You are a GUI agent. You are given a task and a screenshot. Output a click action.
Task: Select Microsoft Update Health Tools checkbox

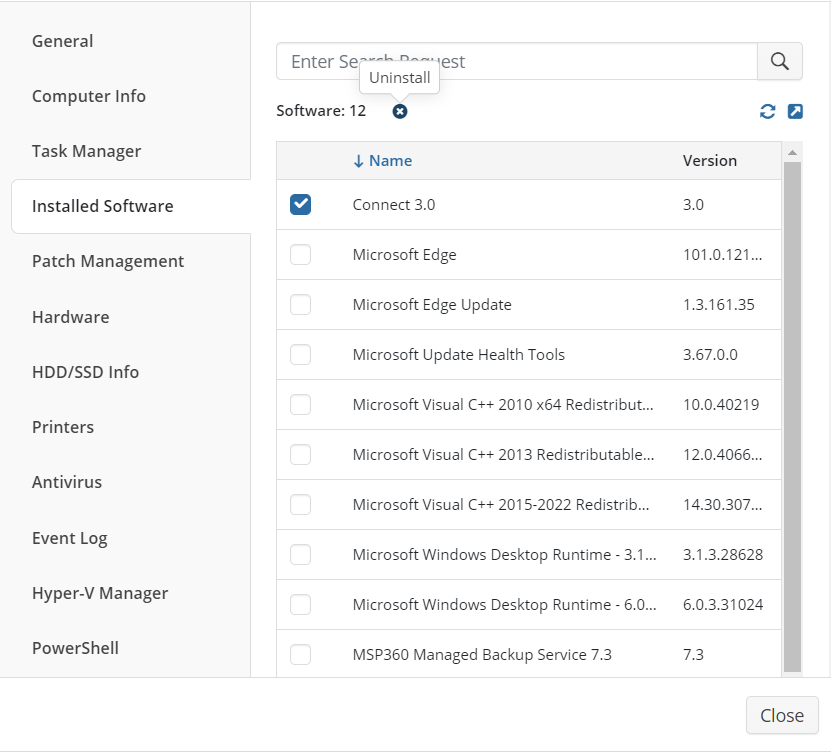(x=300, y=355)
